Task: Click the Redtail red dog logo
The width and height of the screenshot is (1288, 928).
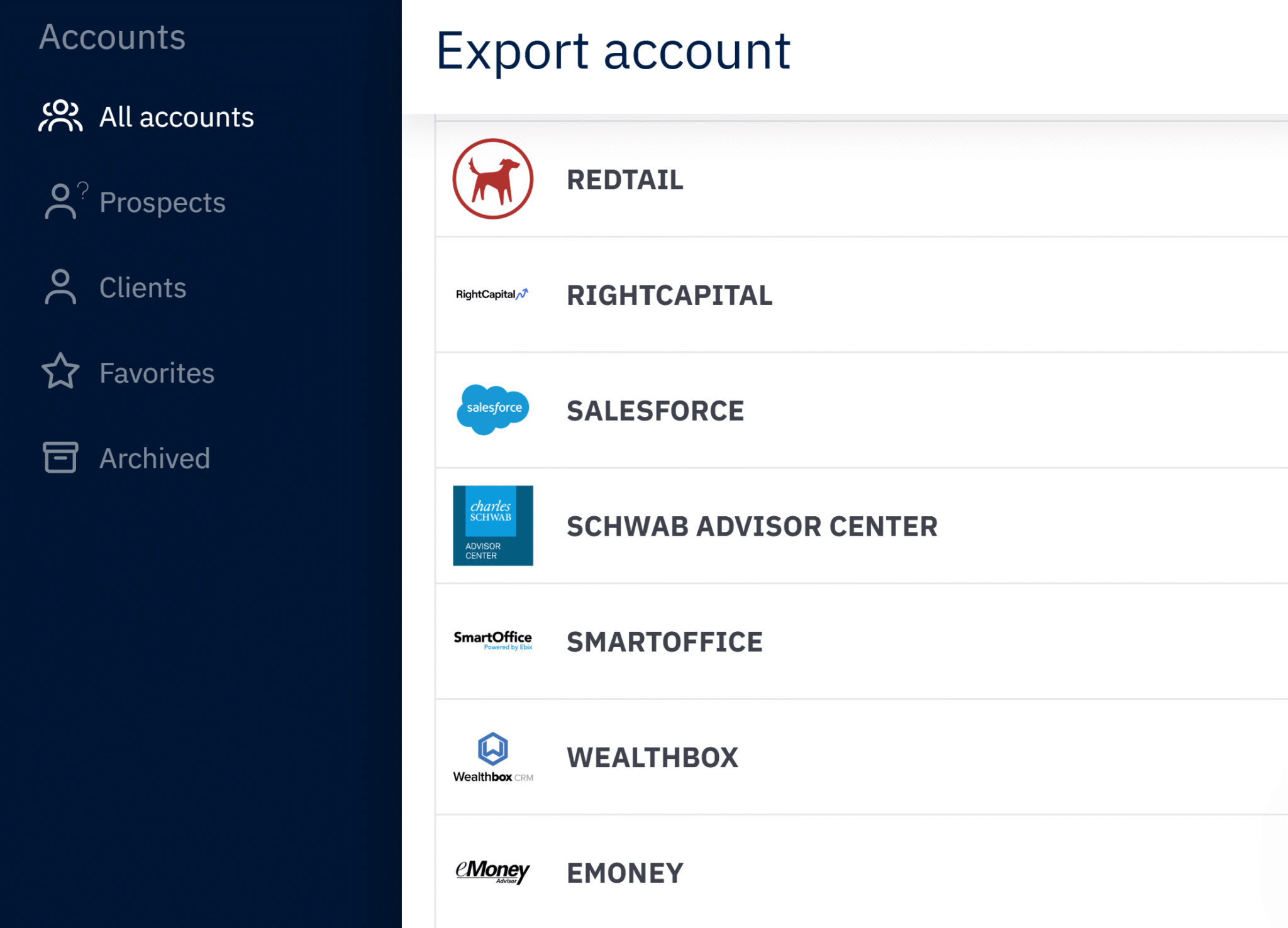Action: point(493,179)
